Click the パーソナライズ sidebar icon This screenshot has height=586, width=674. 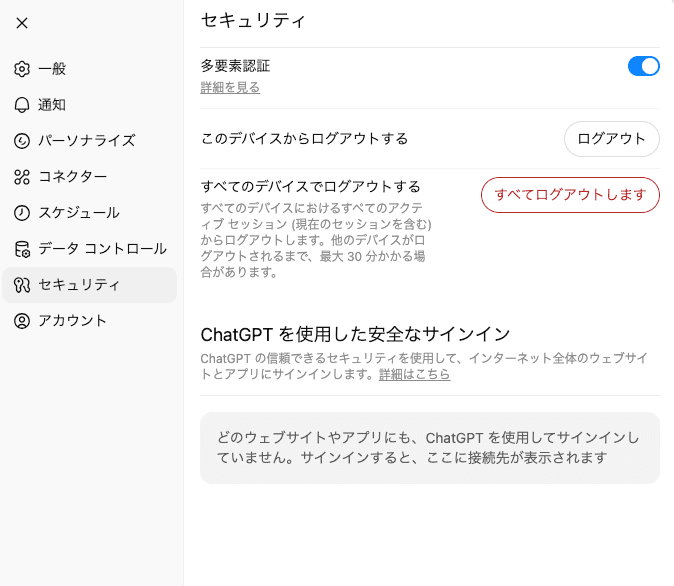tap(22, 141)
